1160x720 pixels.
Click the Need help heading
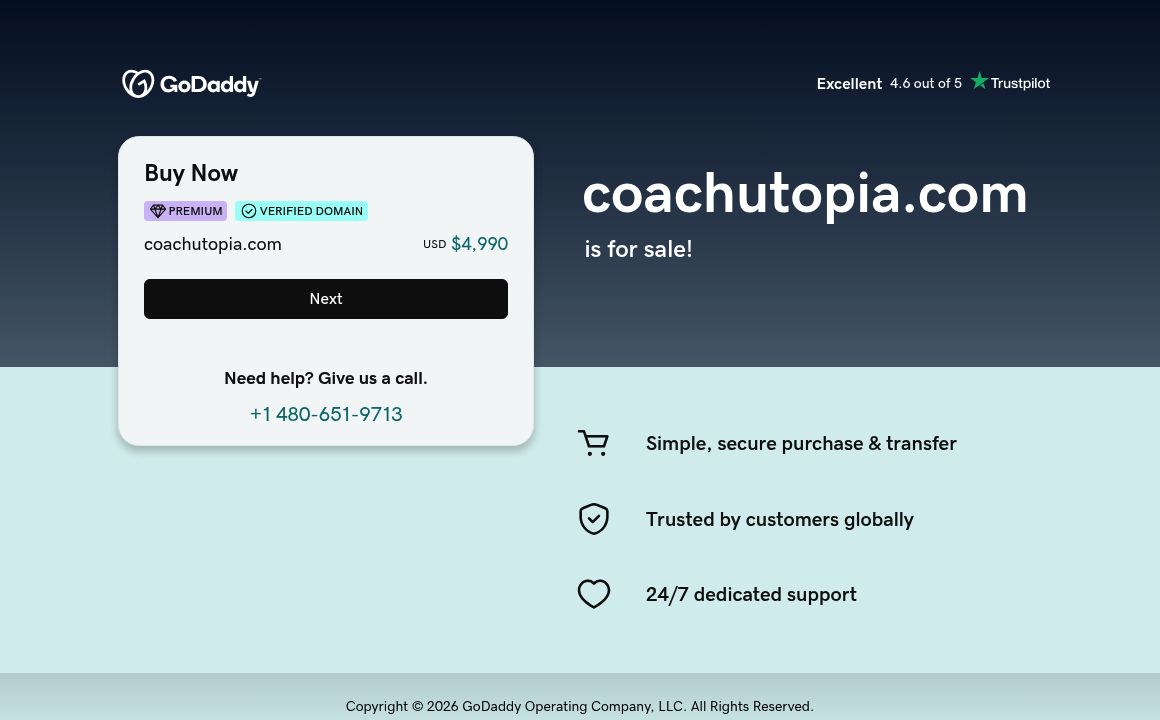point(326,378)
